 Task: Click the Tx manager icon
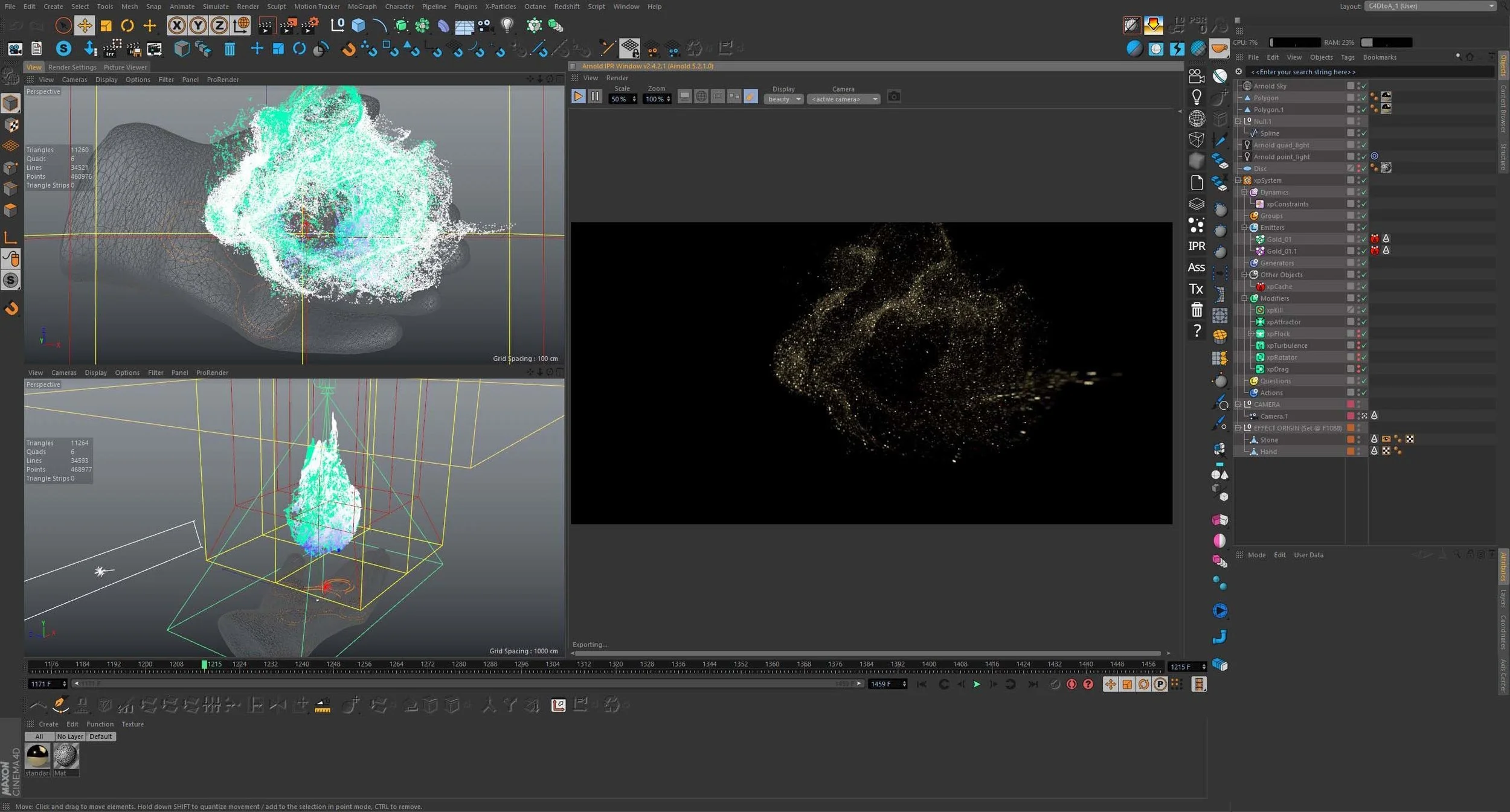1196,289
